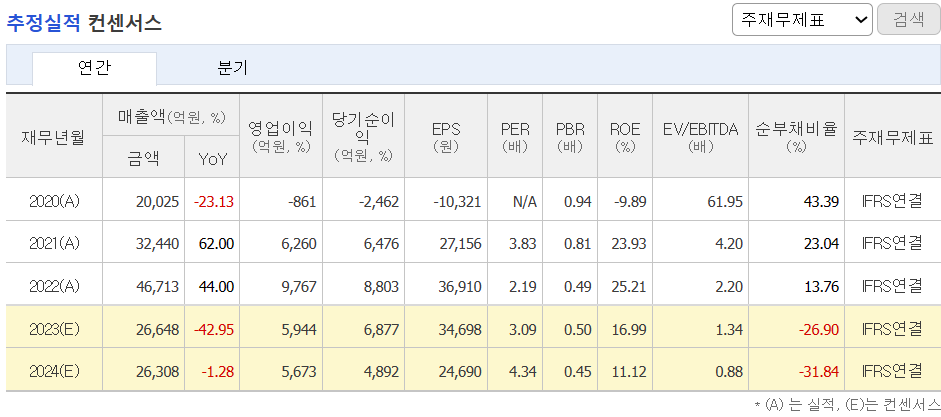Screen dimensions: 941x417
Task: Select the EPS (원) column header
Action: [446, 136]
